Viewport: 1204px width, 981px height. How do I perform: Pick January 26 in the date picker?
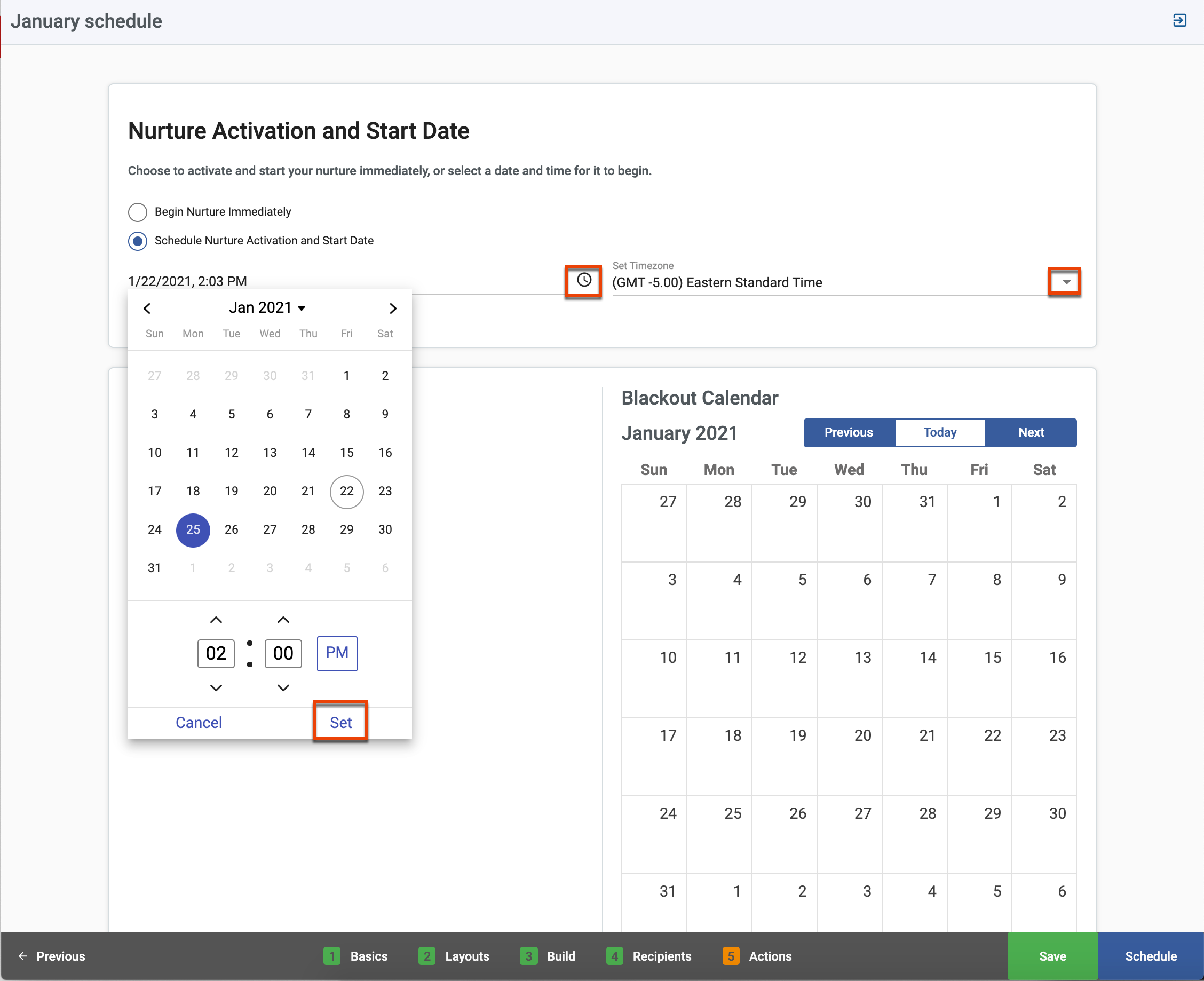coord(232,530)
